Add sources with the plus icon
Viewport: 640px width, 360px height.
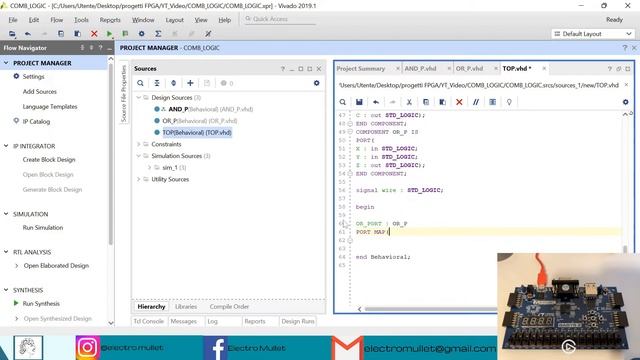pos(190,83)
